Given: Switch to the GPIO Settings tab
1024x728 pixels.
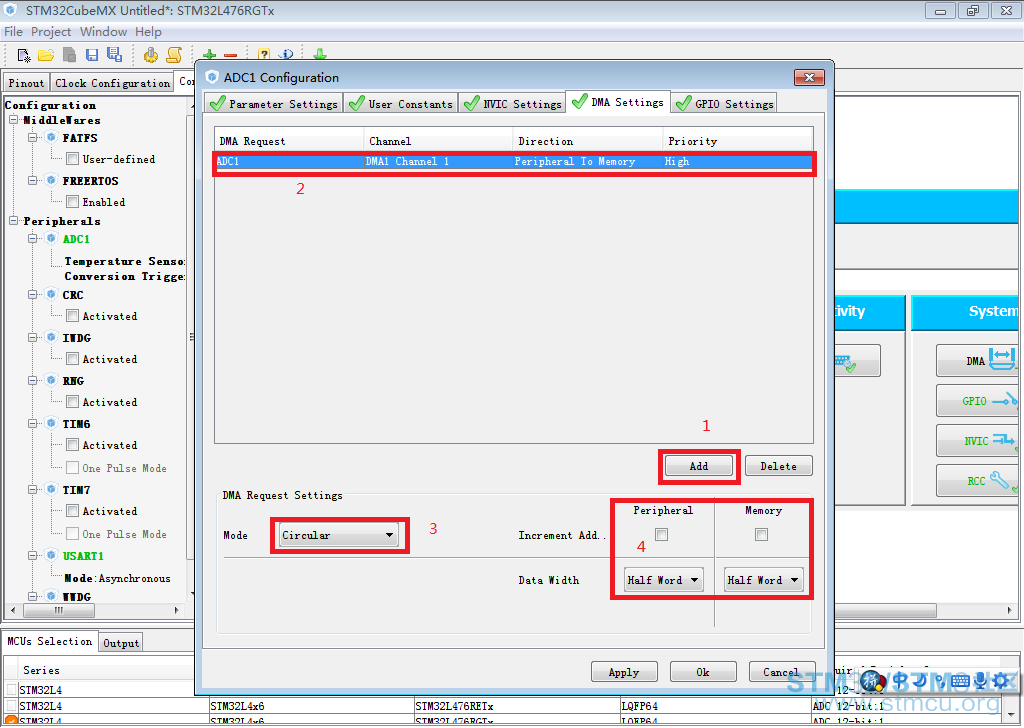Looking at the screenshot, I should click(x=724, y=104).
